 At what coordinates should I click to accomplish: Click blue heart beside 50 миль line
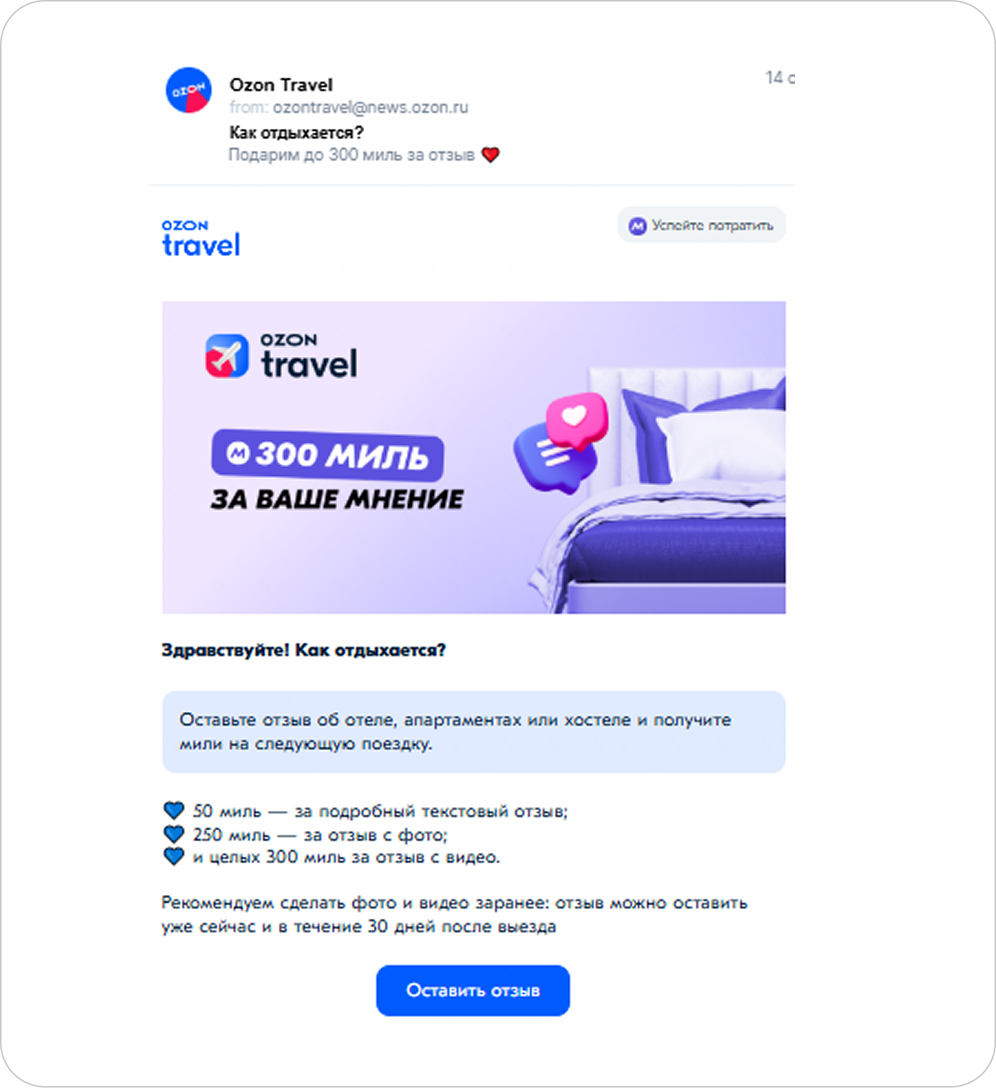174,810
